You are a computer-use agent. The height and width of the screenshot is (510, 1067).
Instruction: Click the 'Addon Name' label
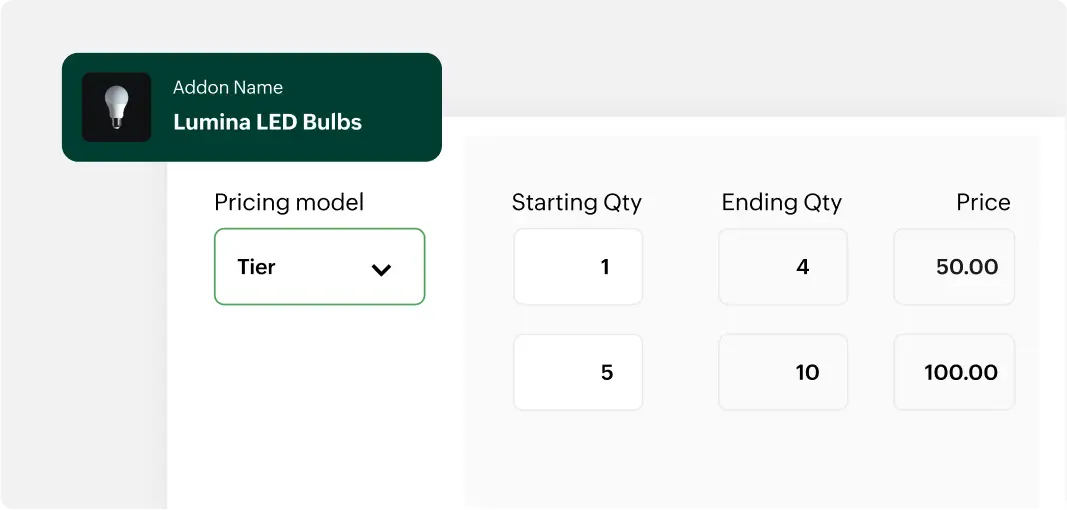pyautogui.click(x=227, y=88)
